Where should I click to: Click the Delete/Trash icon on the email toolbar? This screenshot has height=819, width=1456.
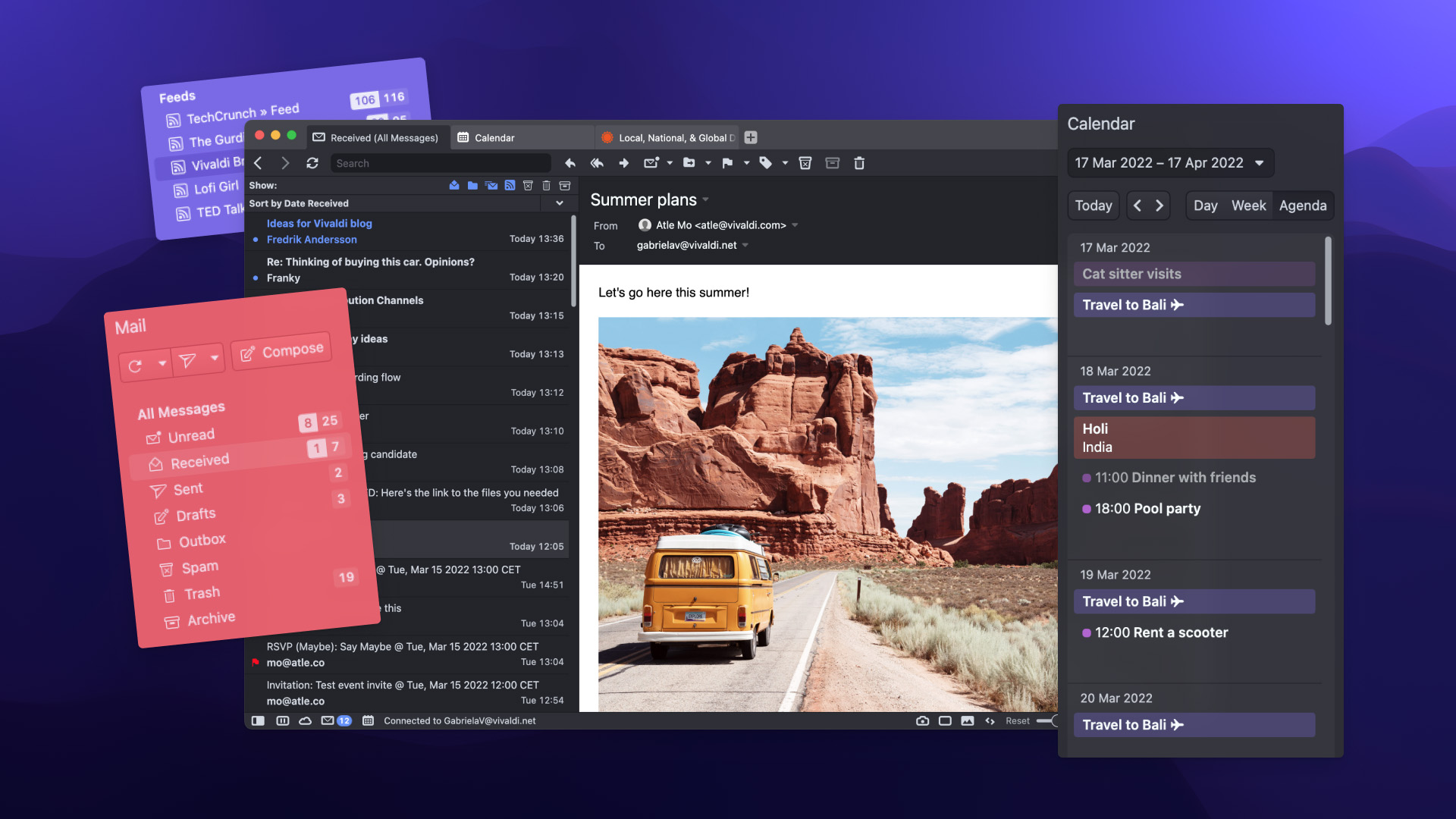tap(858, 162)
